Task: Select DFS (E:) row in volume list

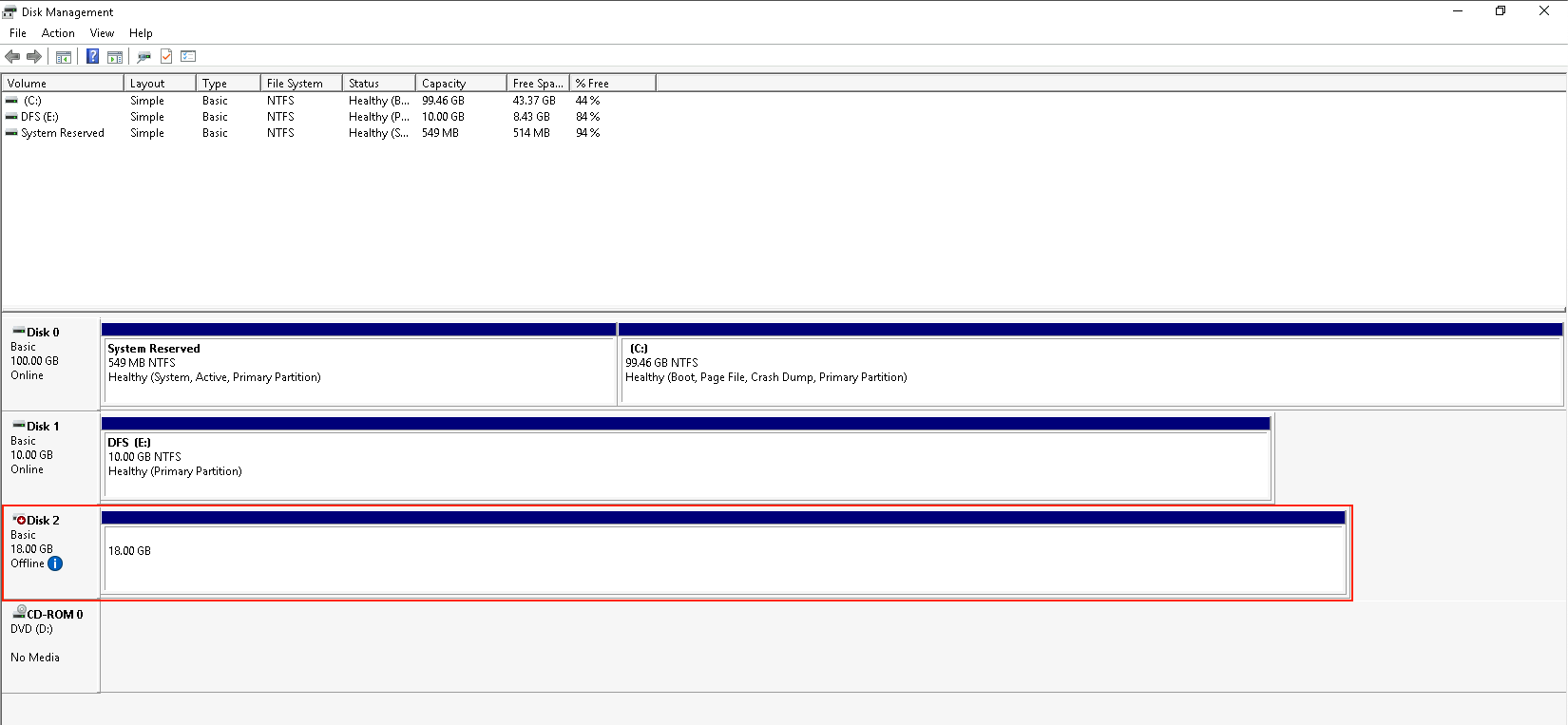Action: click(x=40, y=117)
